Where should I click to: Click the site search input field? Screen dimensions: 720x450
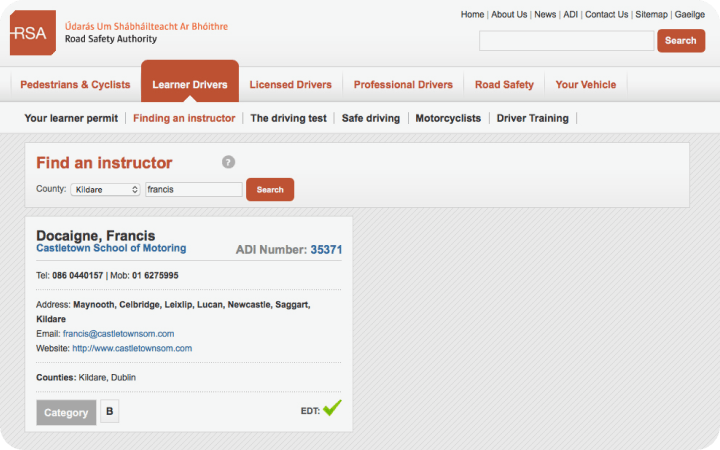pos(567,40)
